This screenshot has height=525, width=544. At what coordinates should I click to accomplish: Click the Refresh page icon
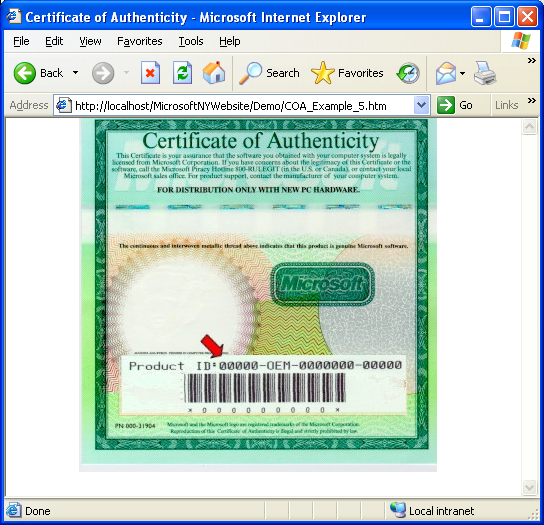[x=182, y=73]
